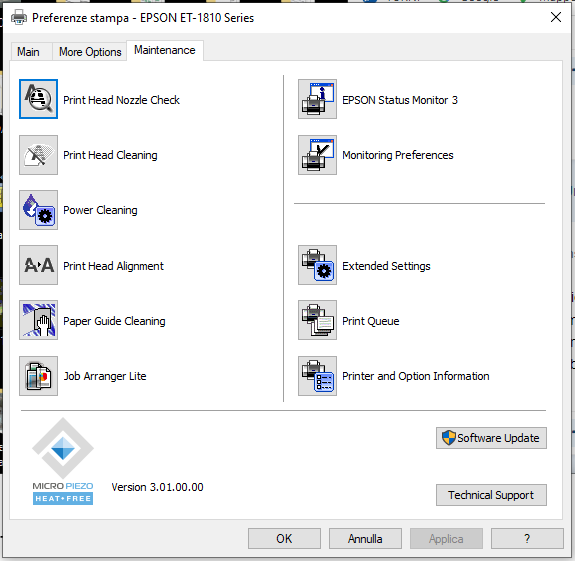This screenshot has height=561, width=575.
Task: Click the Version 3.01.00.00 text
Action: pyautogui.click(x=157, y=487)
